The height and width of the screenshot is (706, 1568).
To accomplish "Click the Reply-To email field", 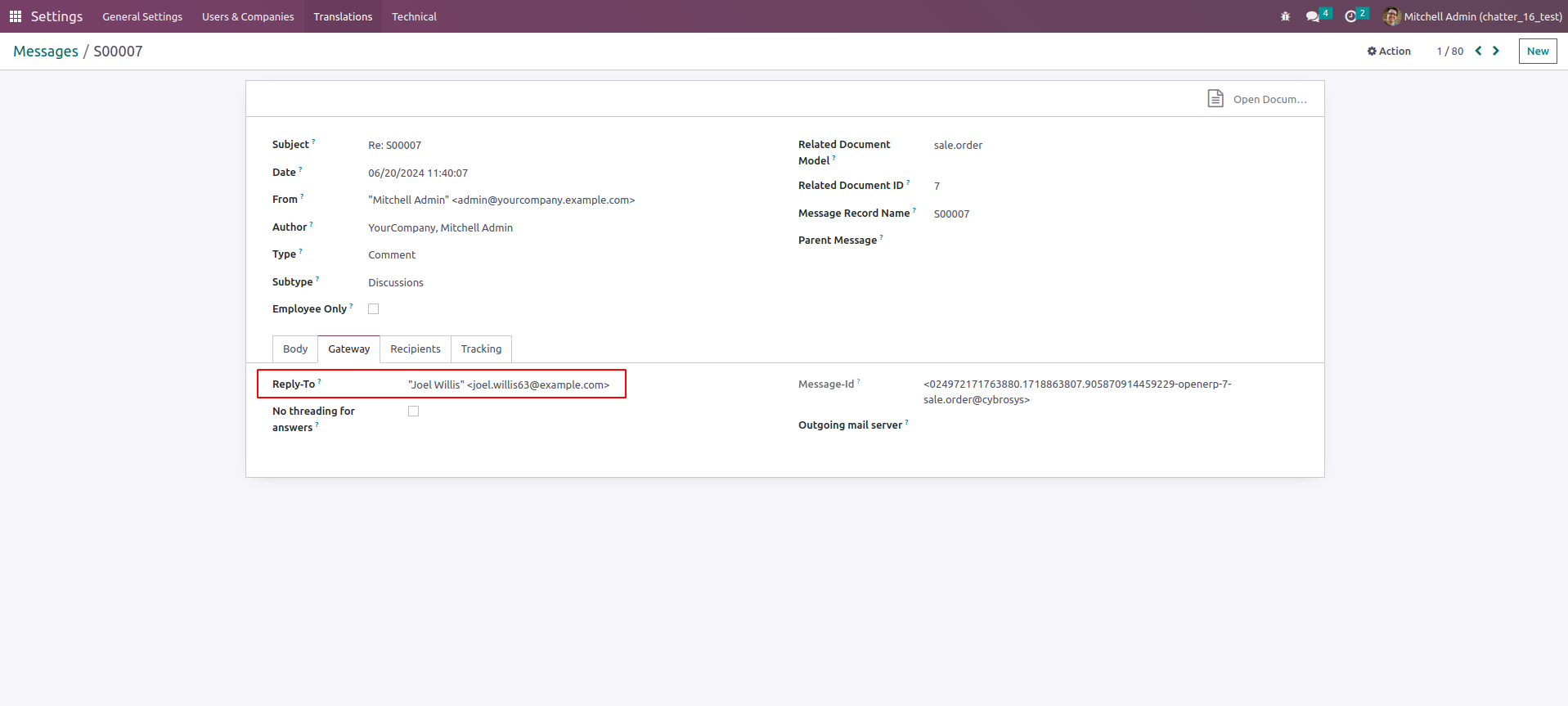I will tap(509, 384).
